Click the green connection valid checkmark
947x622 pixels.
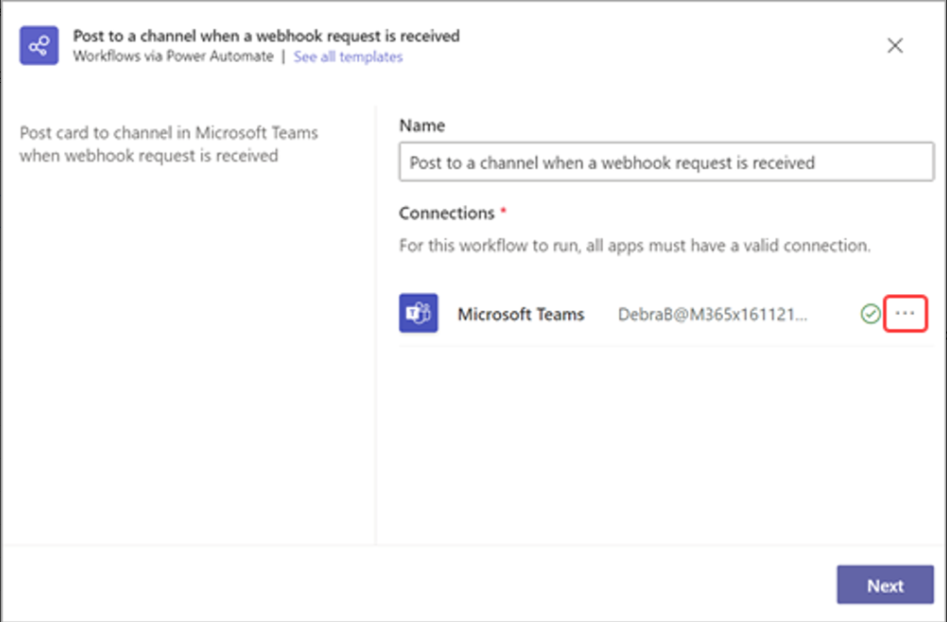coord(870,313)
